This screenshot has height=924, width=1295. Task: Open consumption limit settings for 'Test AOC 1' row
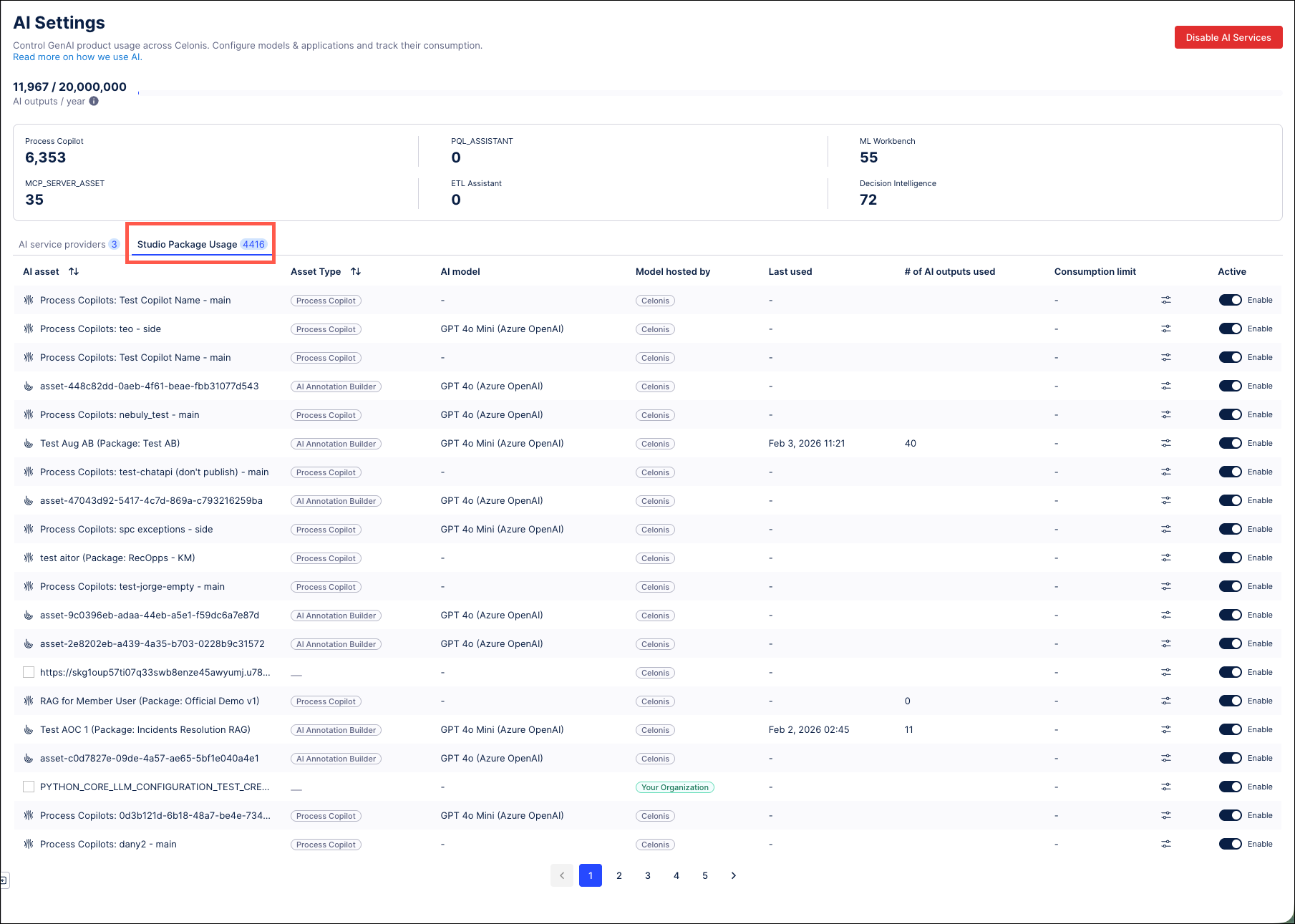click(x=1166, y=729)
